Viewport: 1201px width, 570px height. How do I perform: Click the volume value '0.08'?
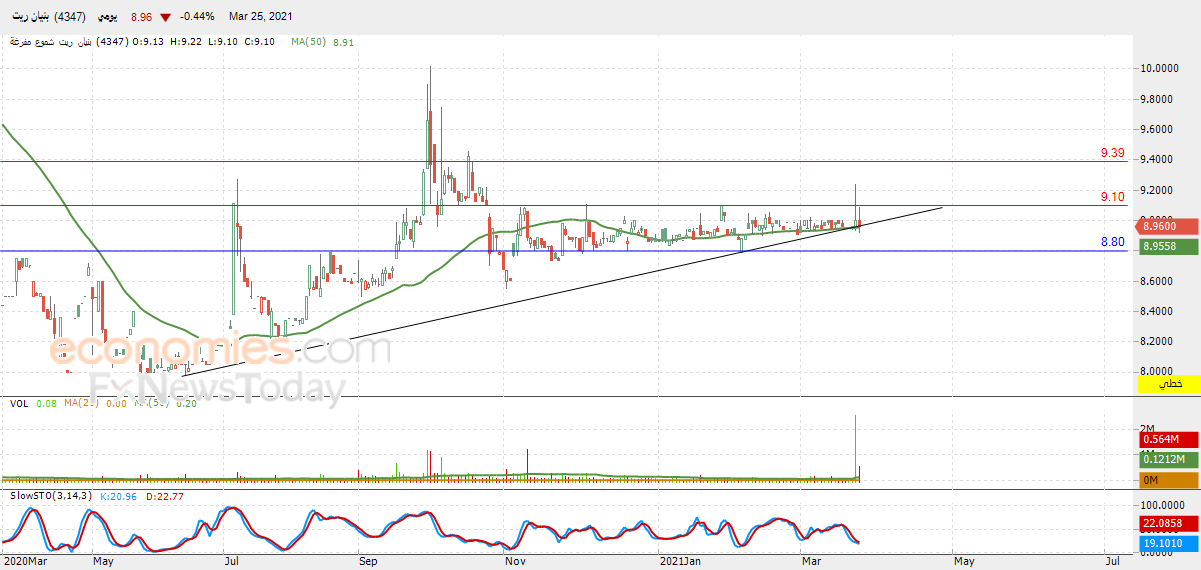pyautogui.click(x=46, y=403)
